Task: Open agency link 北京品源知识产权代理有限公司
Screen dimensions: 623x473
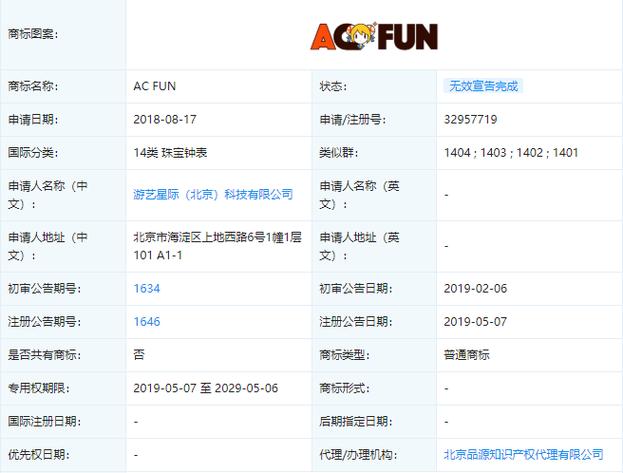Action: (x=524, y=454)
